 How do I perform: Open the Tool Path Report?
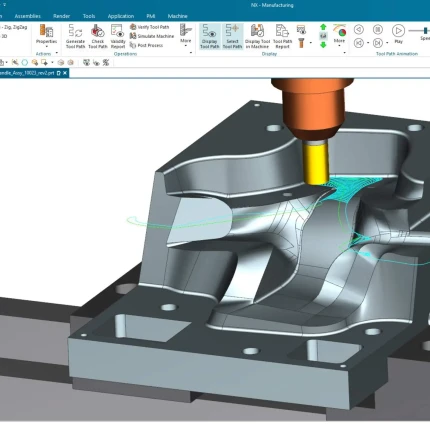pyautogui.click(x=282, y=36)
